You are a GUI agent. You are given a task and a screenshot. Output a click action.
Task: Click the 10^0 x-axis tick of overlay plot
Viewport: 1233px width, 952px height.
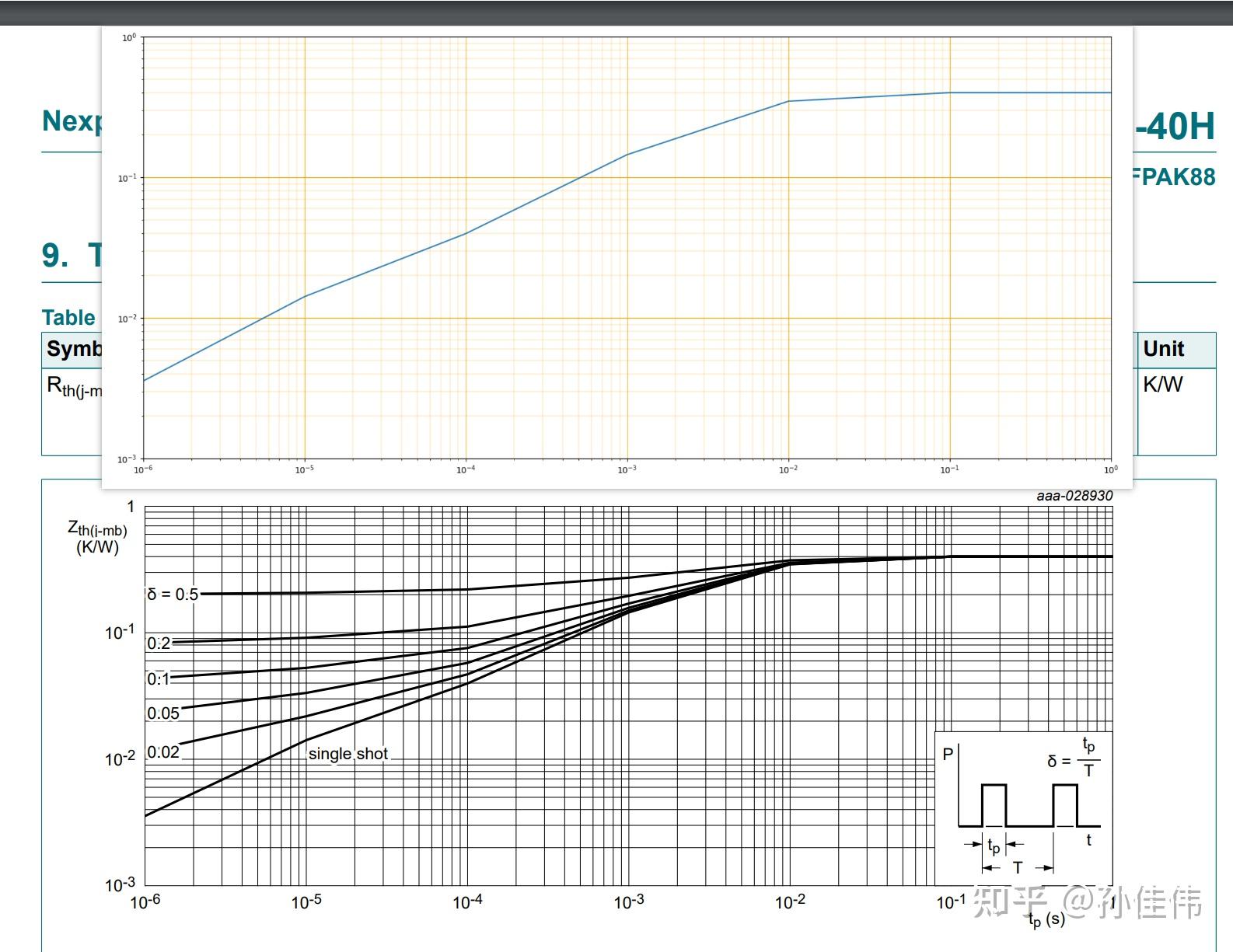pos(1111,469)
